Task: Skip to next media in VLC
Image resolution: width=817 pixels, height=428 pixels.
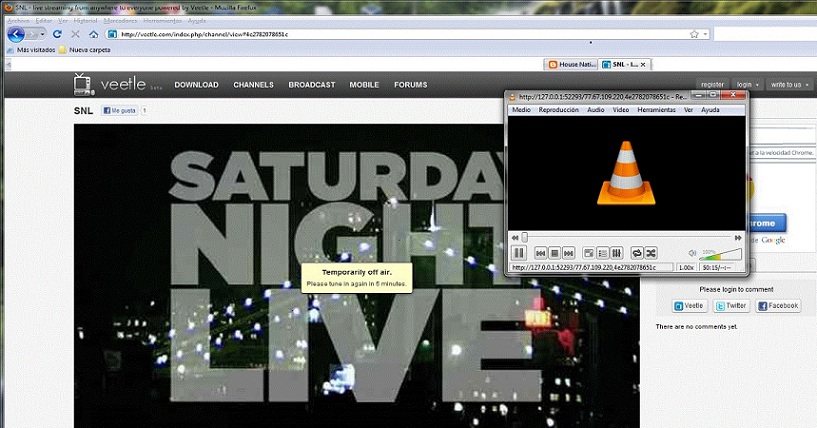Action: [568, 253]
